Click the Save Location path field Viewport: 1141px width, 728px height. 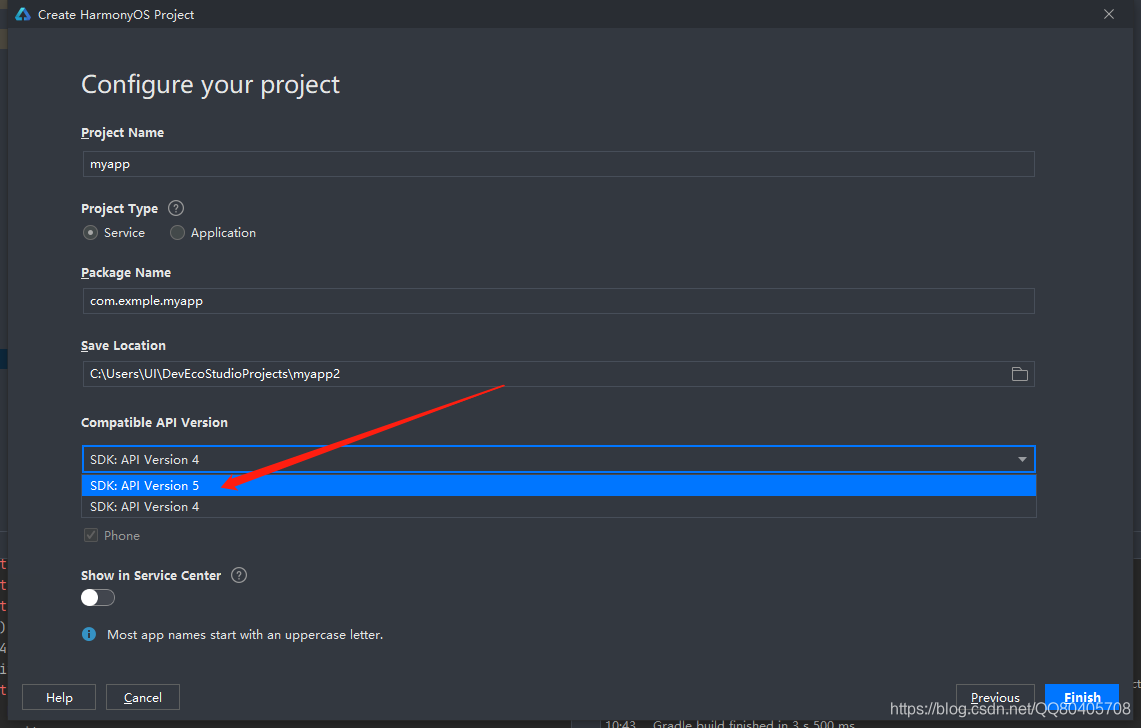tap(559, 373)
